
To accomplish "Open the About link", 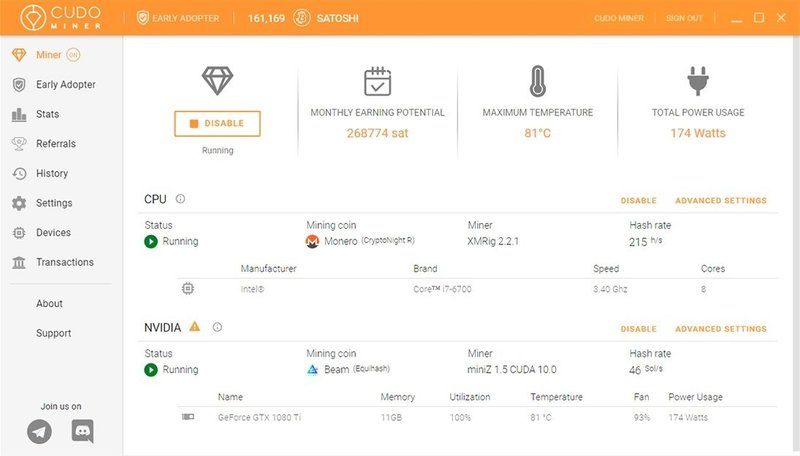I will tap(49, 303).
